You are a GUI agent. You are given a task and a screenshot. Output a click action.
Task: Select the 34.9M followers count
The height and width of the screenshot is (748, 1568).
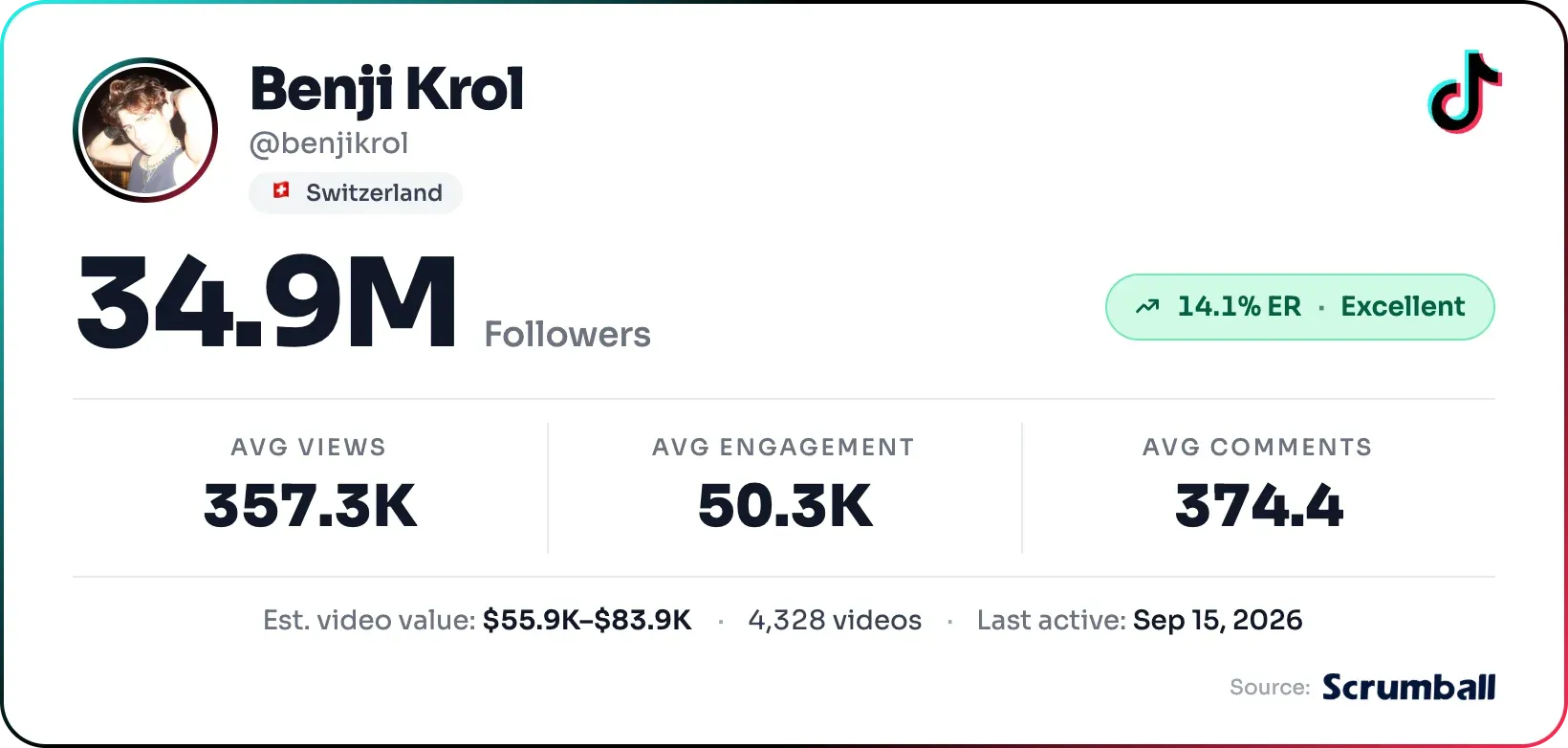point(267,302)
